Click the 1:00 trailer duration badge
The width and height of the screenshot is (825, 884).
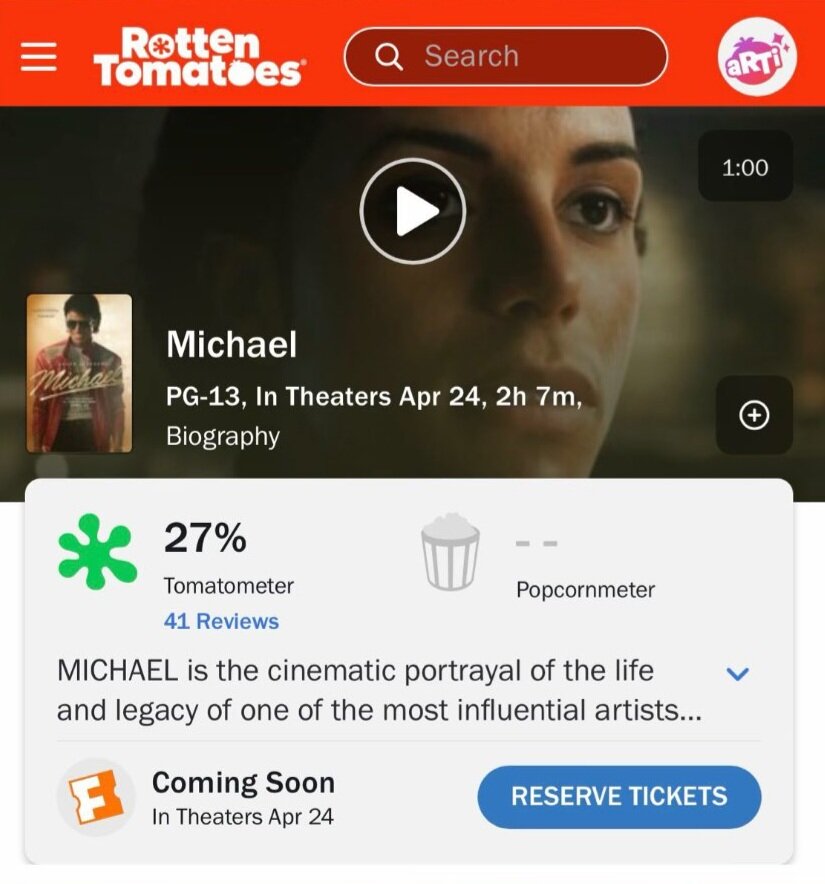[745, 167]
